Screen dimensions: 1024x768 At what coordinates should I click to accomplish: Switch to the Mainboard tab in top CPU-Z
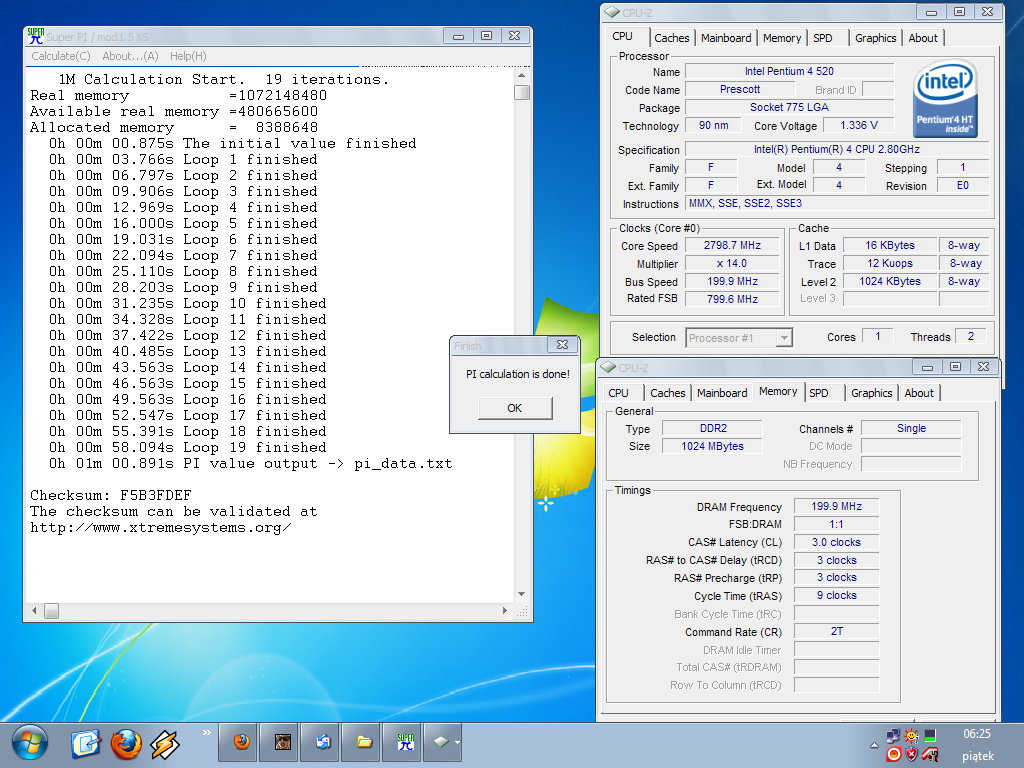click(x=726, y=38)
